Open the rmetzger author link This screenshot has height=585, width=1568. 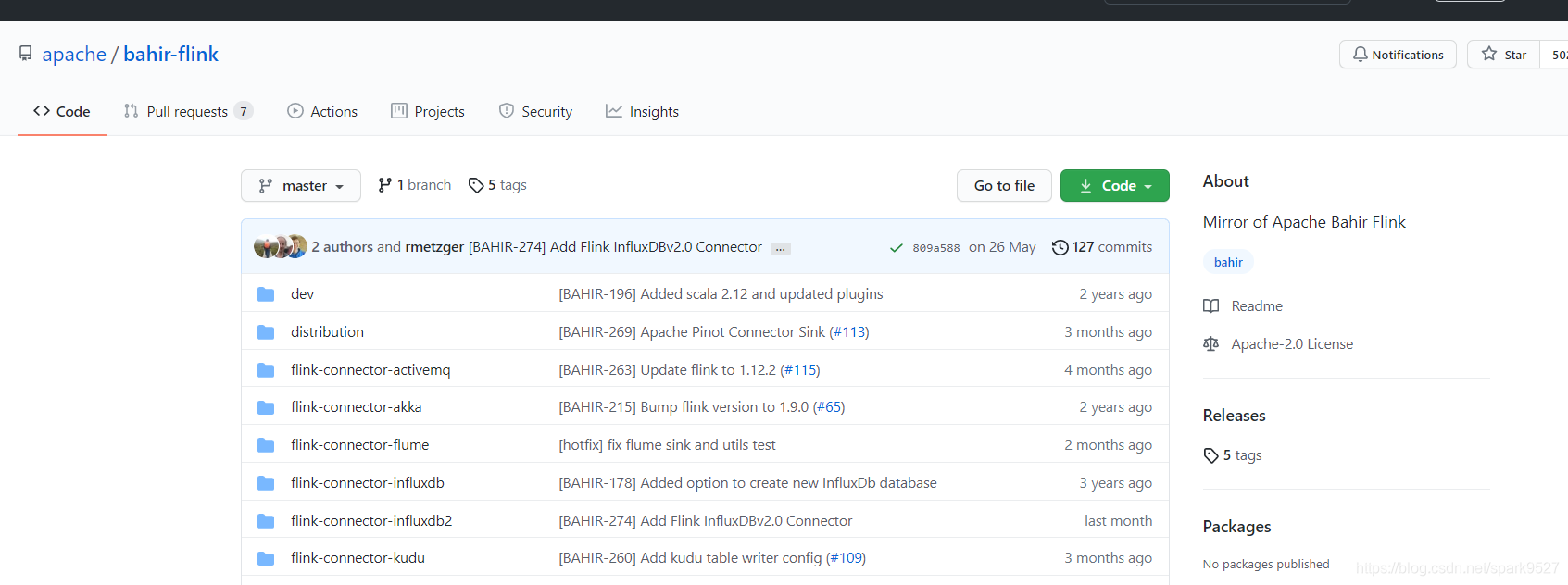(434, 247)
